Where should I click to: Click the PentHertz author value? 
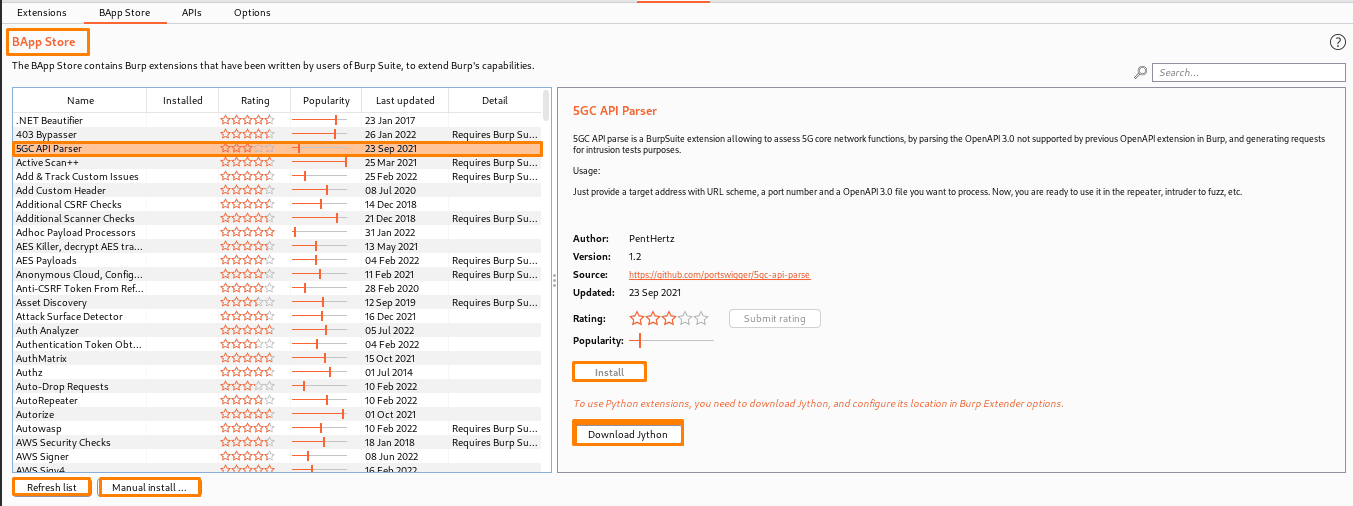click(x=652, y=238)
